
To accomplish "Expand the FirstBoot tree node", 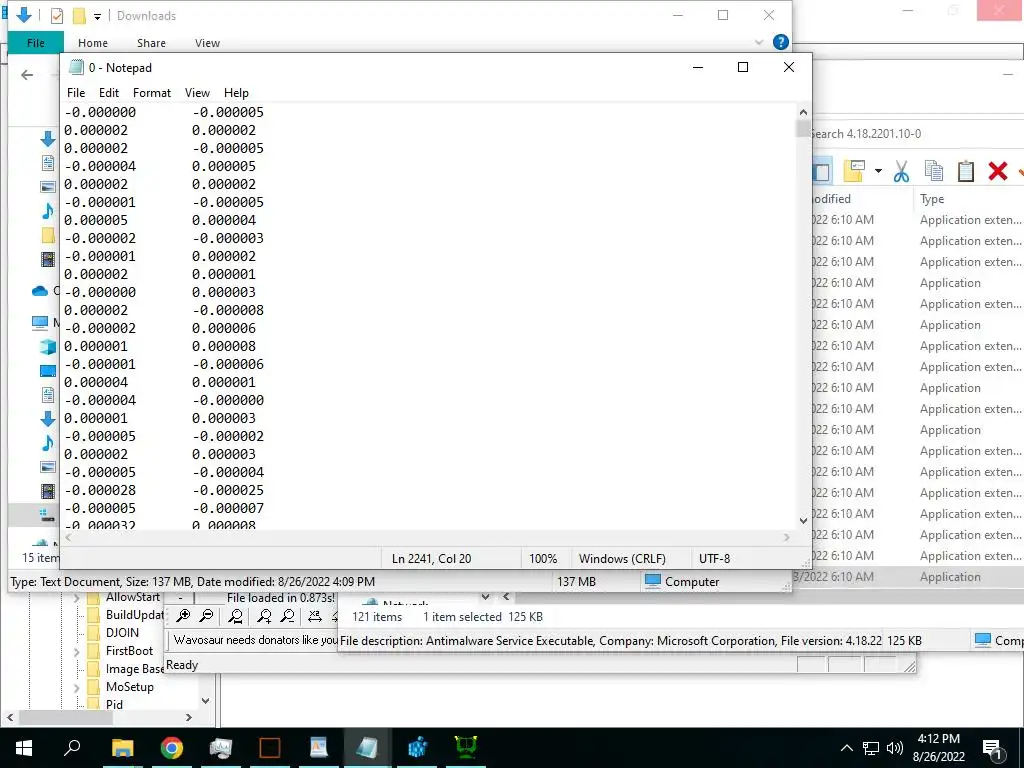I will coord(76,651).
